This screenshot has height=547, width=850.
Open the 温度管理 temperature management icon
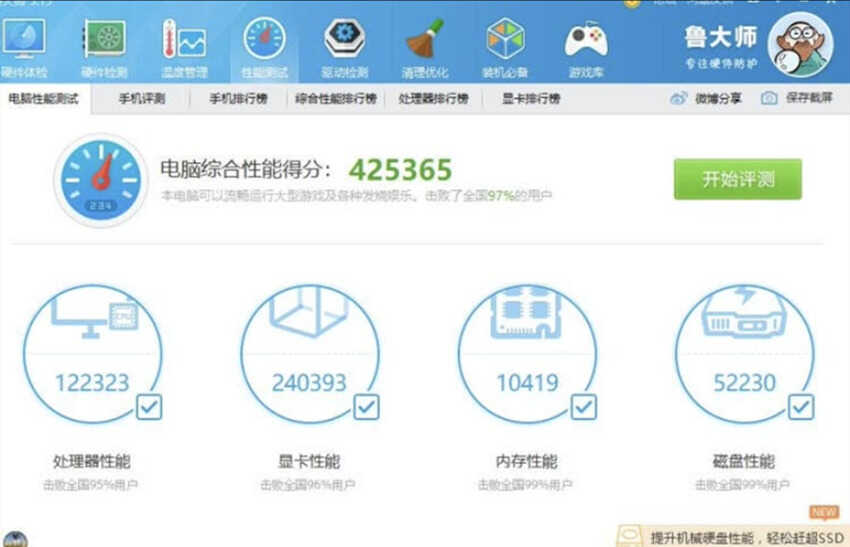(x=184, y=39)
